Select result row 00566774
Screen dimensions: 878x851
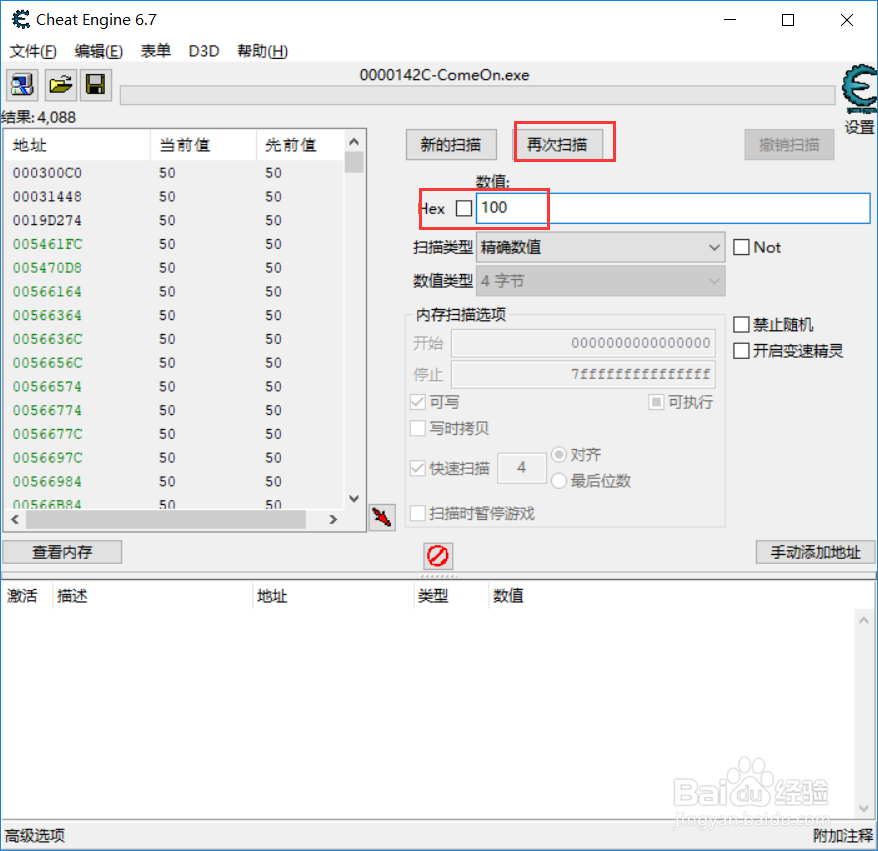pyautogui.click(x=174, y=410)
